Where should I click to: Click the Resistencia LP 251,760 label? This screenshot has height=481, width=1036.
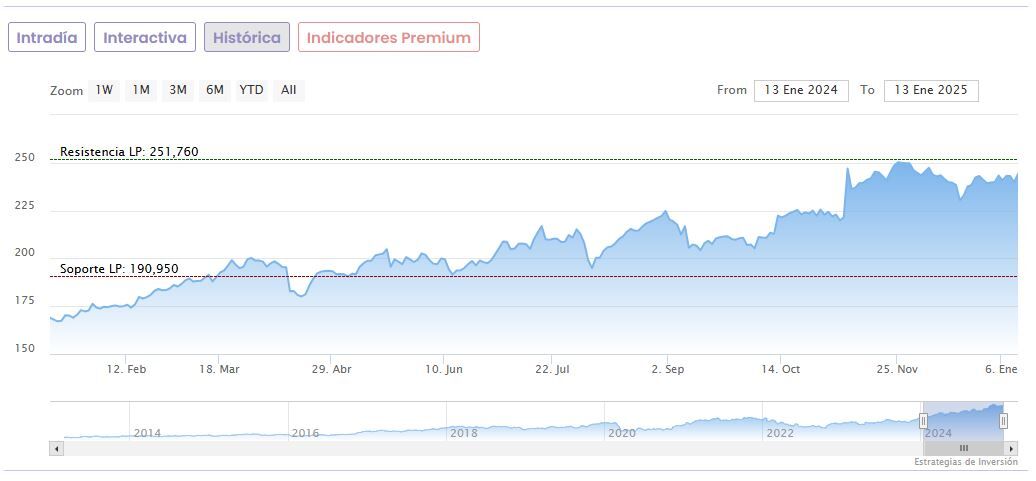(x=129, y=152)
